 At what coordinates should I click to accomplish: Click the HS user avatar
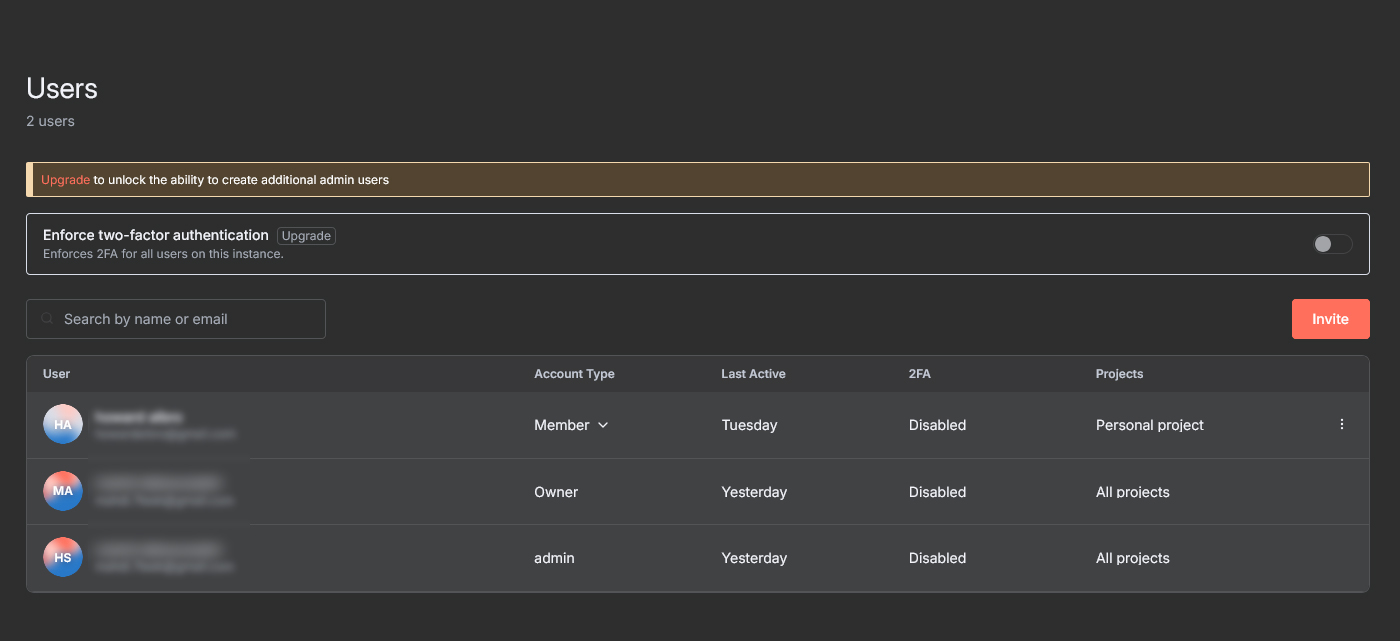pyautogui.click(x=63, y=558)
